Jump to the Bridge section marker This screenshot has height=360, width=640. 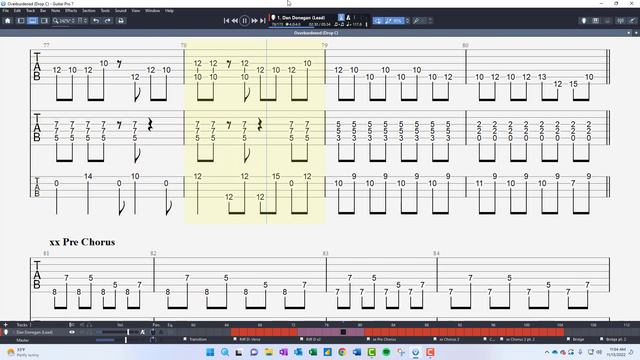click(576, 339)
